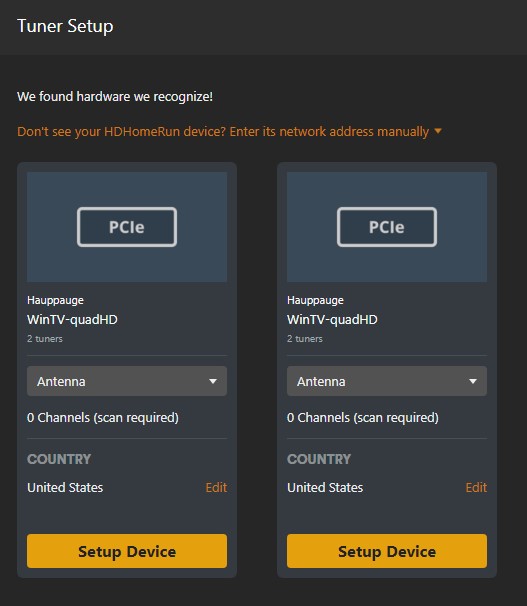
Task: Click the right card's WinTV-quadHD name
Action: pyautogui.click(x=332, y=320)
